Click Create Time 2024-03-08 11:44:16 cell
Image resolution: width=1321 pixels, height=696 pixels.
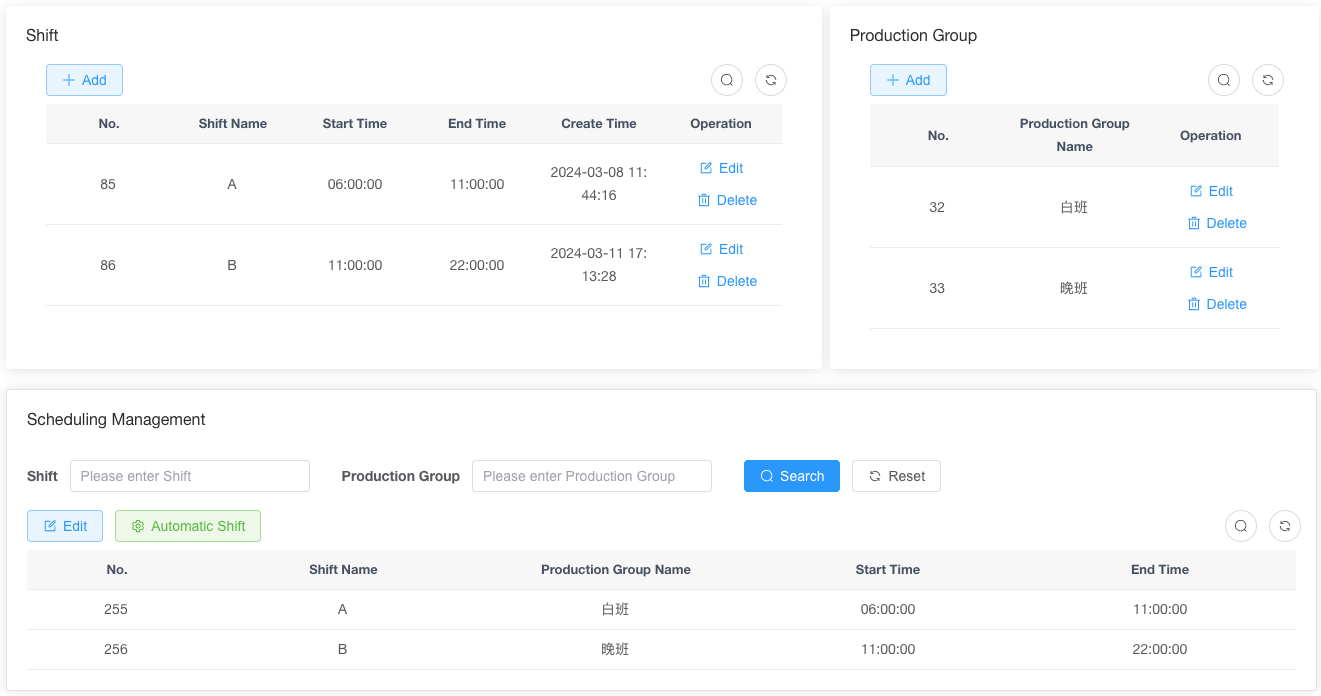[x=599, y=184]
